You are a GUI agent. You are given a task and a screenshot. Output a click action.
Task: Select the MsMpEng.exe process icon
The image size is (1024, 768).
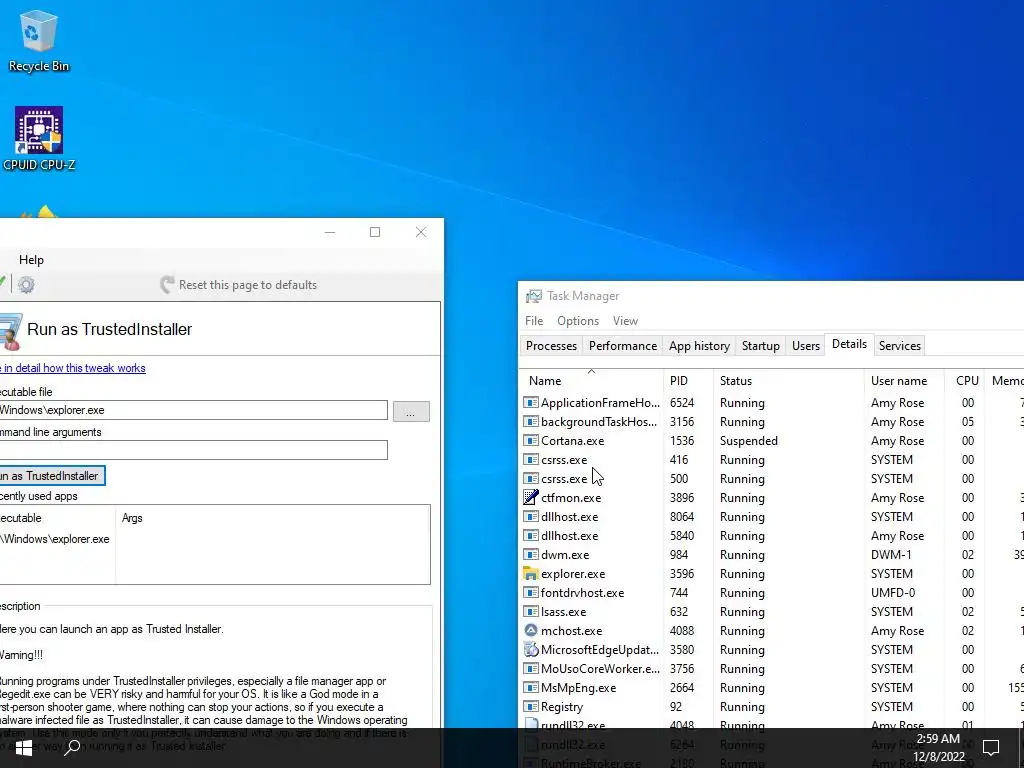click(x=531, y=687)
